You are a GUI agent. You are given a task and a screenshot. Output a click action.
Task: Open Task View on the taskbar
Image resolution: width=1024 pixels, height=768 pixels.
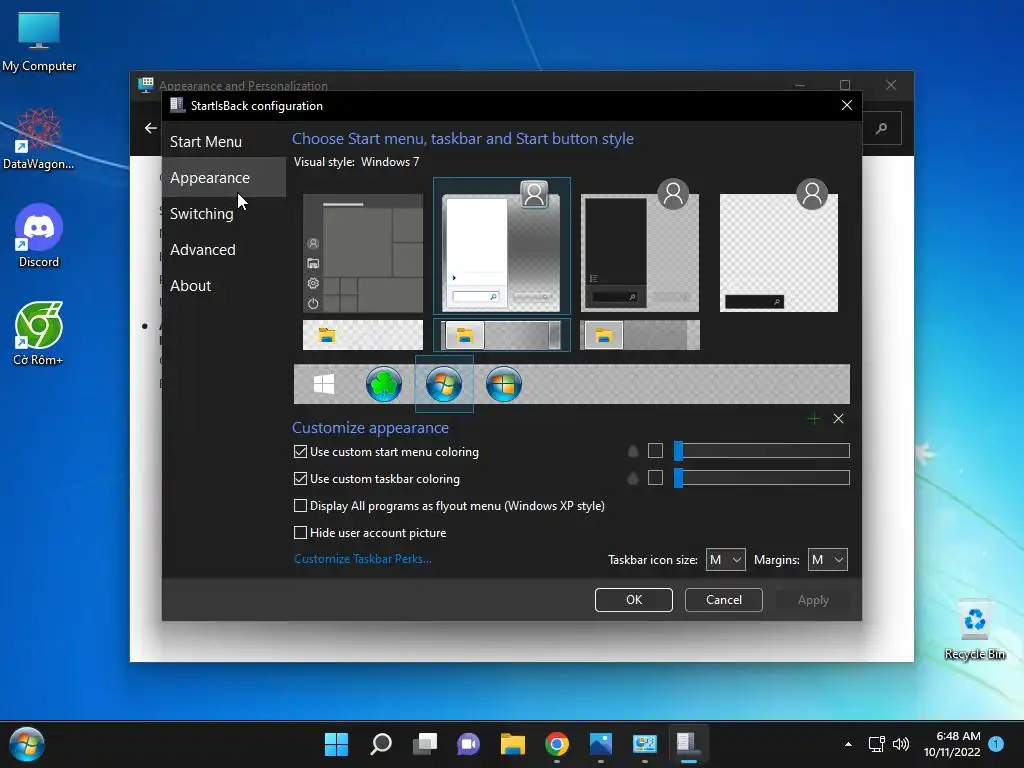click(x=424, y=744)
